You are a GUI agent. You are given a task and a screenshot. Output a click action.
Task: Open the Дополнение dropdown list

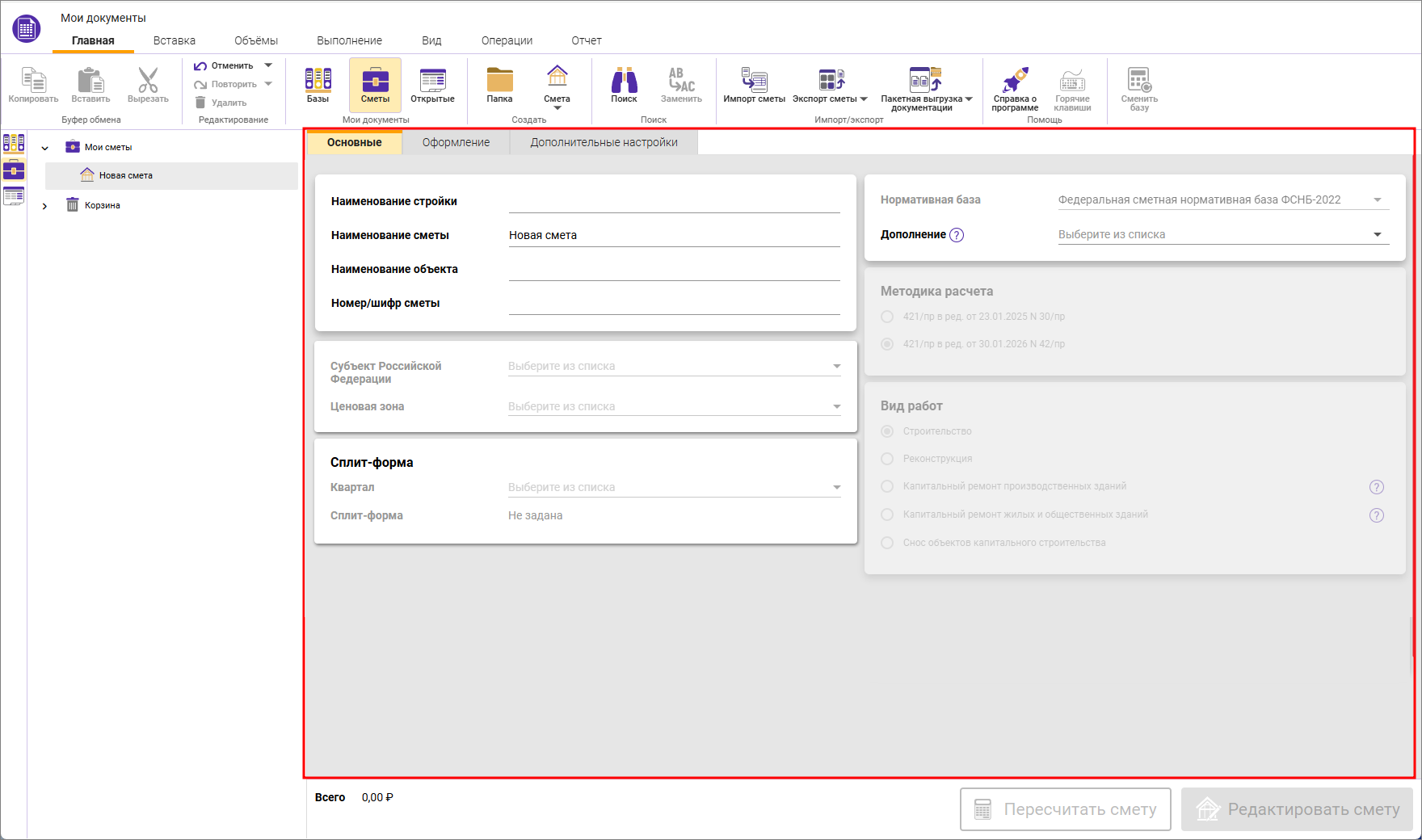[x=1223, y=234]
